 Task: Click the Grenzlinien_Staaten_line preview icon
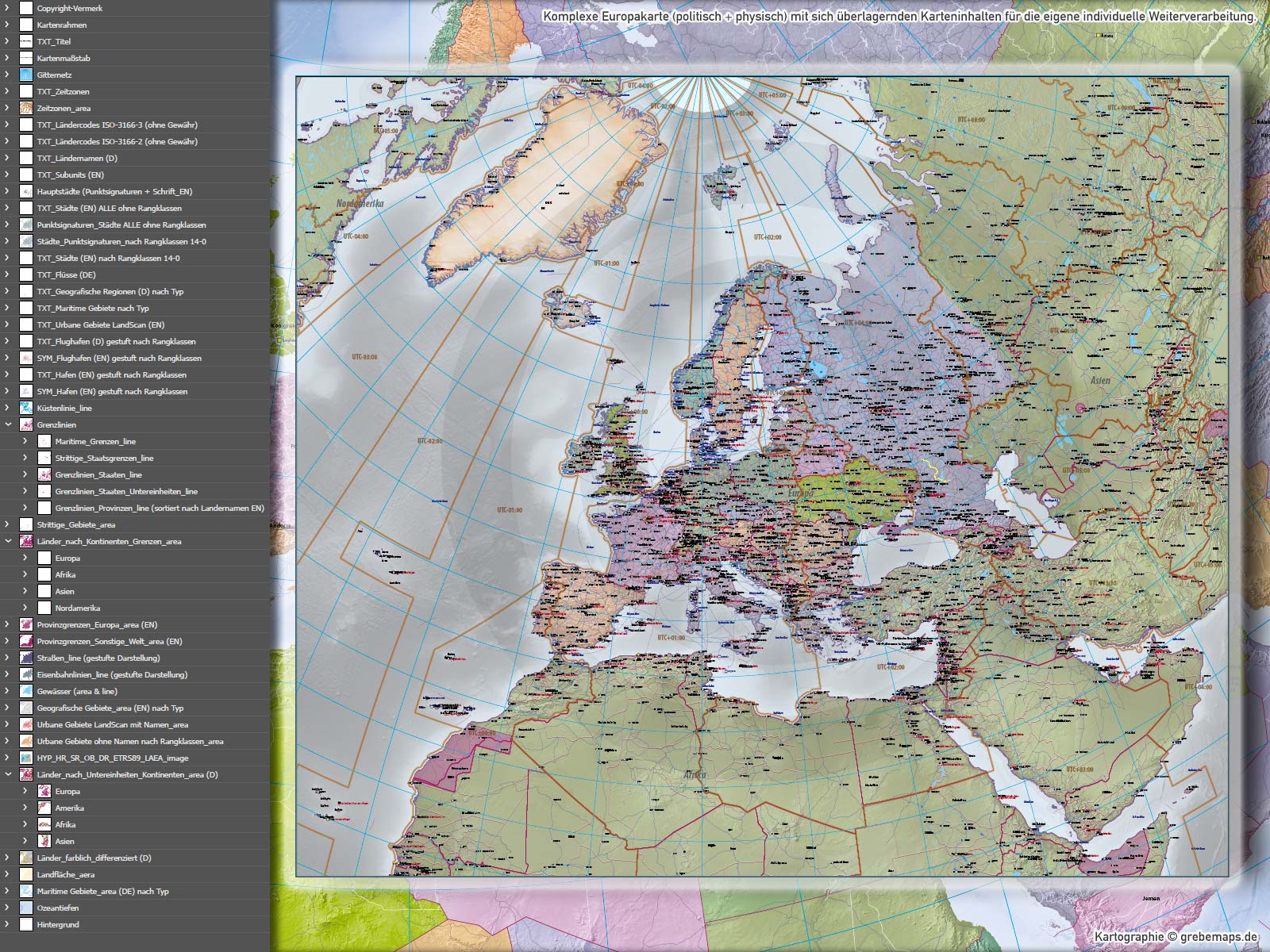point(44,474)
